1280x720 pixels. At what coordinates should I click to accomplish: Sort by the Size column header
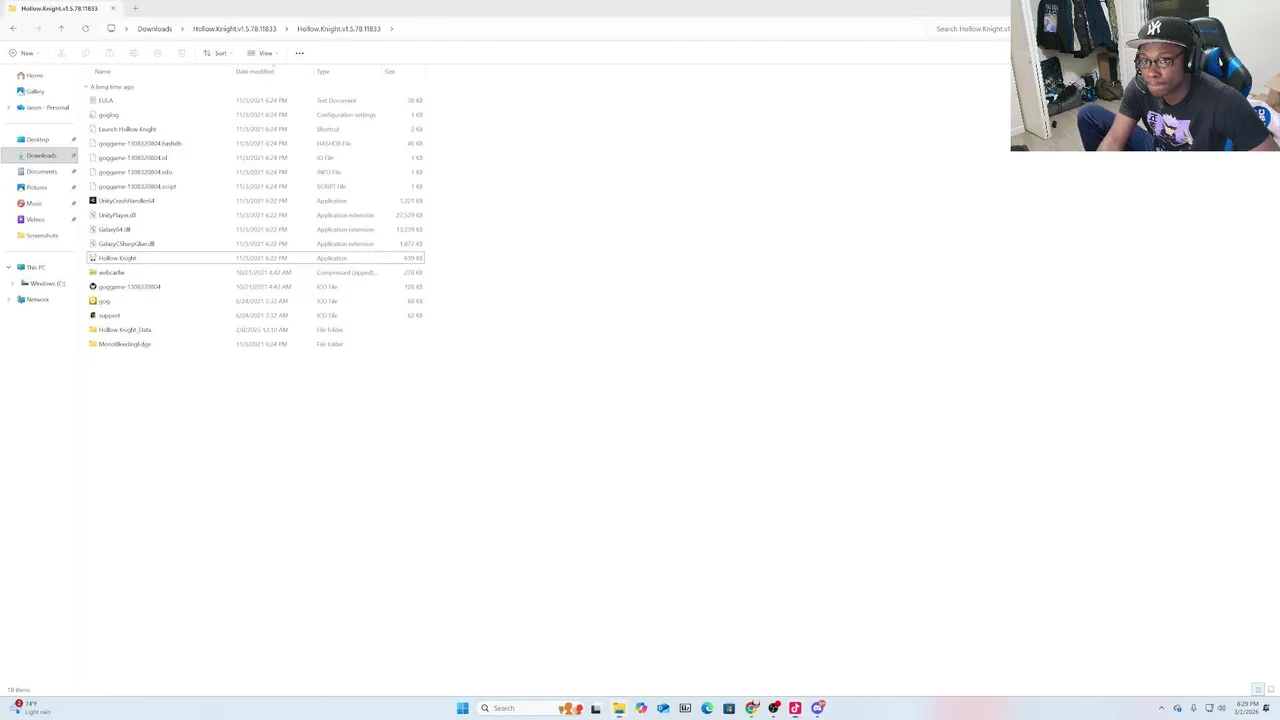pos(390,72)
